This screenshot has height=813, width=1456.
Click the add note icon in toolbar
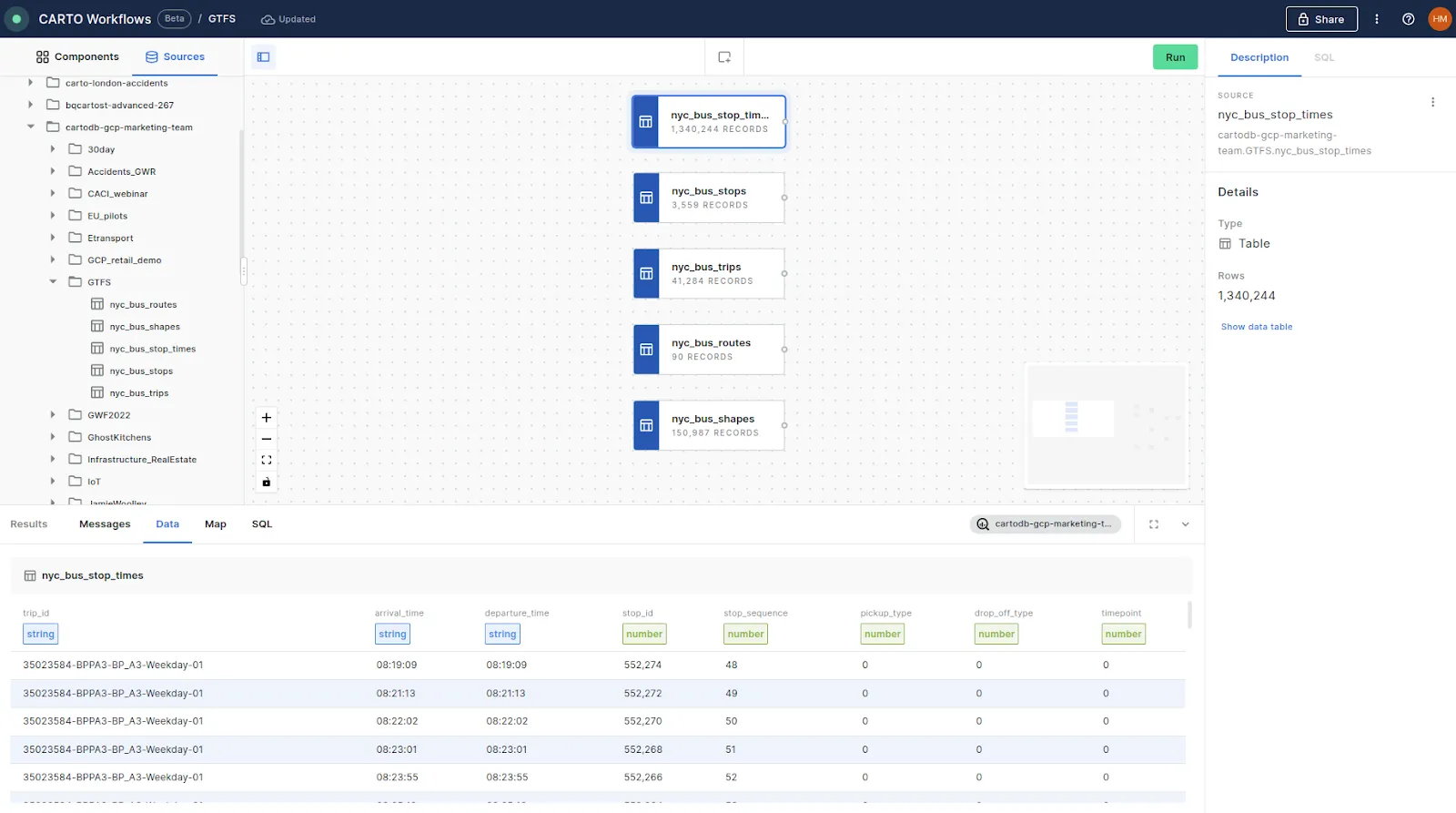724,57
